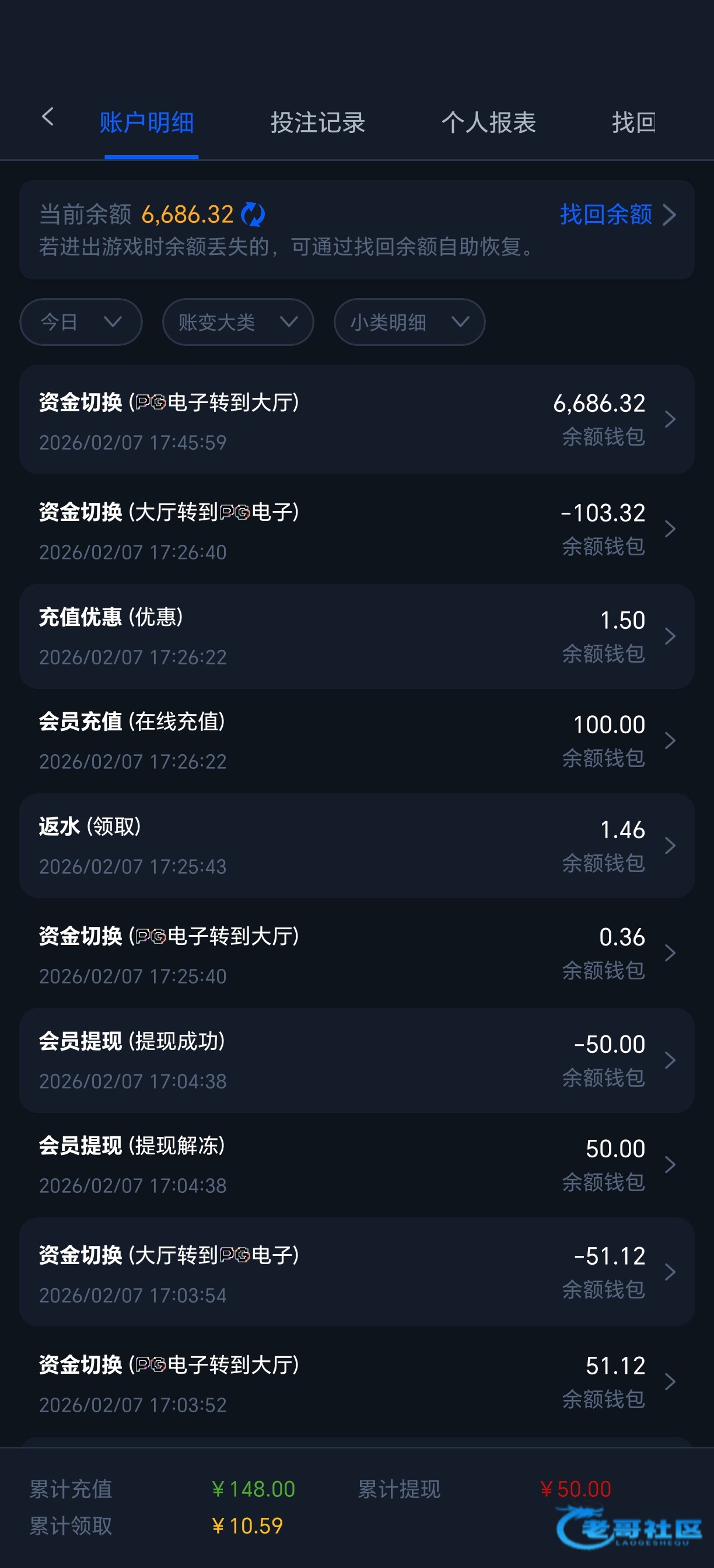Screen dimensions: 714x1568
Task: Open the 会员充值 100.00 record chevron
Action: (670, 741)
